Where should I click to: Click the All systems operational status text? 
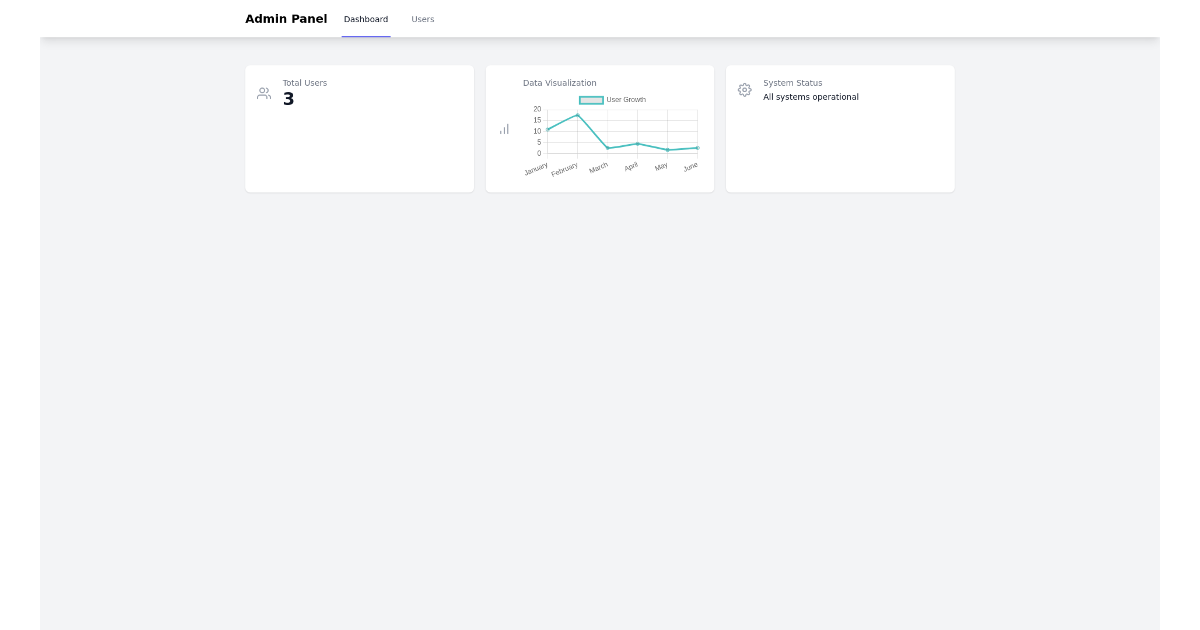click(811, 96)
